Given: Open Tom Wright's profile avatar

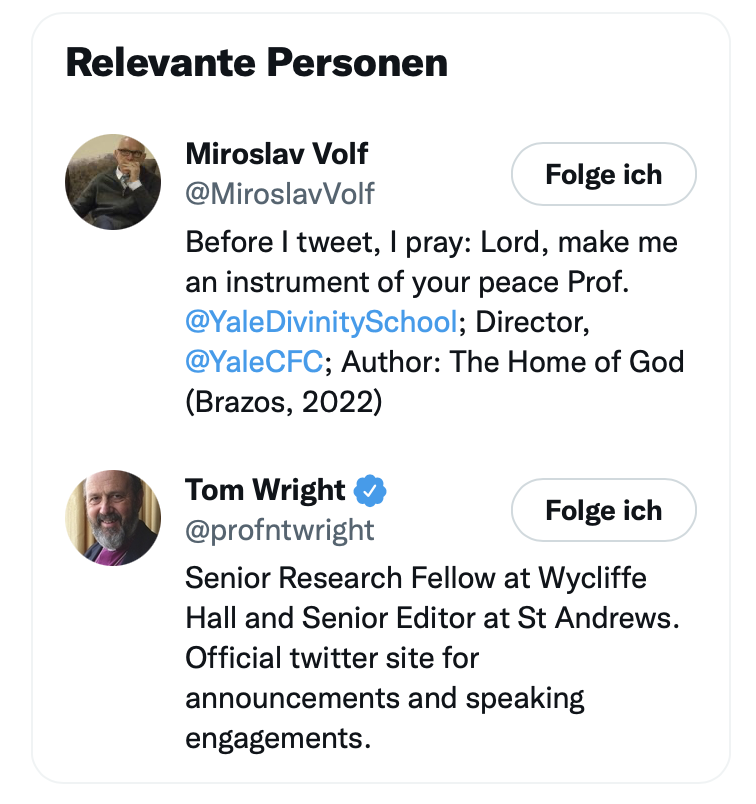Looking at the screenshot, I should (x=113, y=518).
